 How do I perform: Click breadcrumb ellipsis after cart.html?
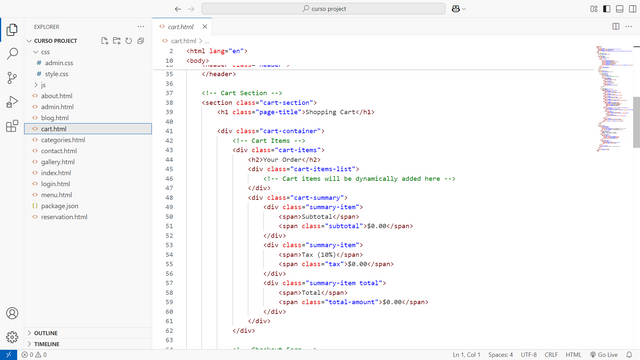(x=207, y=41)
